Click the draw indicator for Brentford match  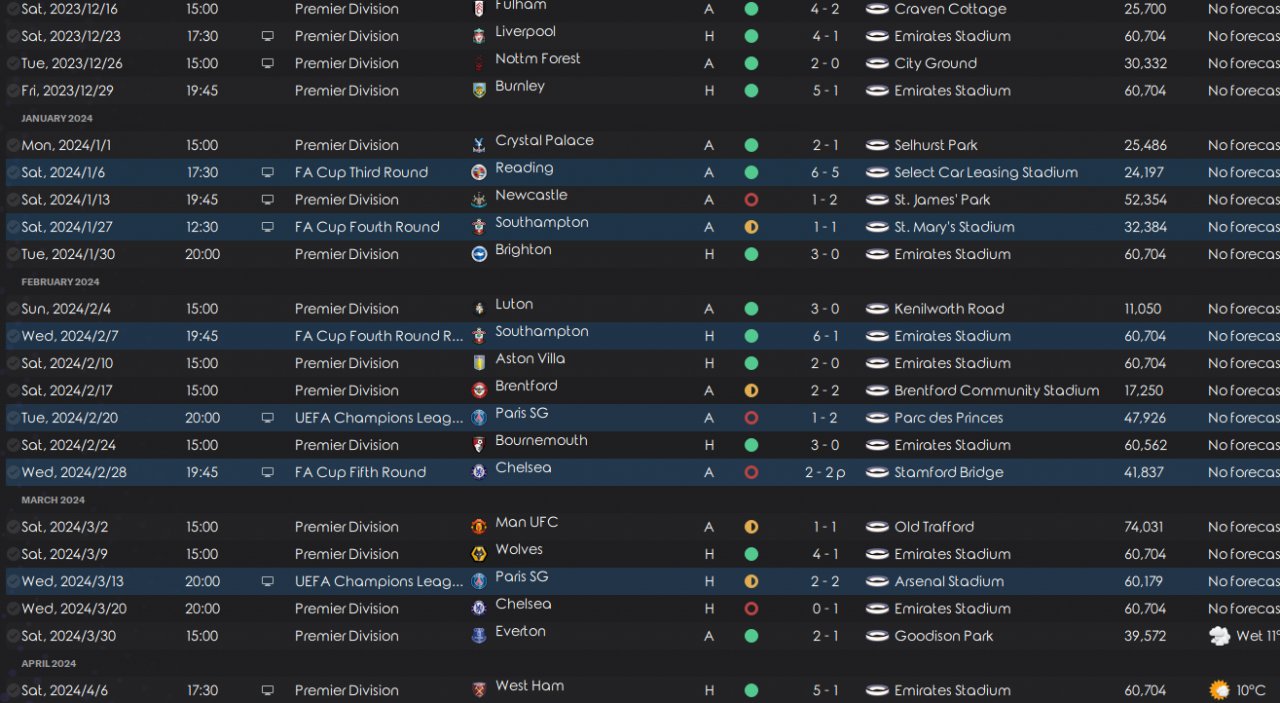pyautogui.click(x=751, y=391)
